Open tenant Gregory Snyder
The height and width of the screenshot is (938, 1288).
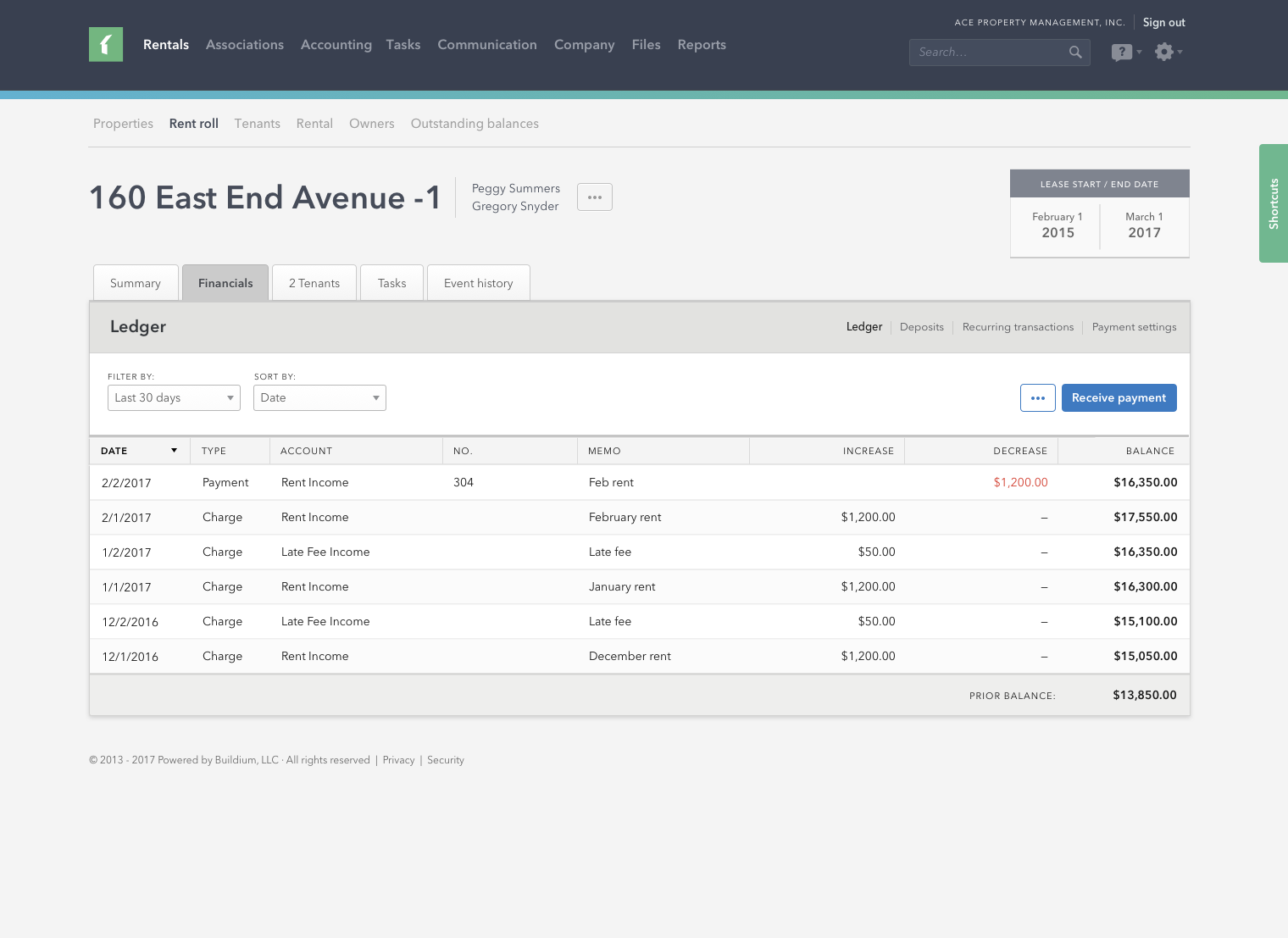(x=515, y=206)
